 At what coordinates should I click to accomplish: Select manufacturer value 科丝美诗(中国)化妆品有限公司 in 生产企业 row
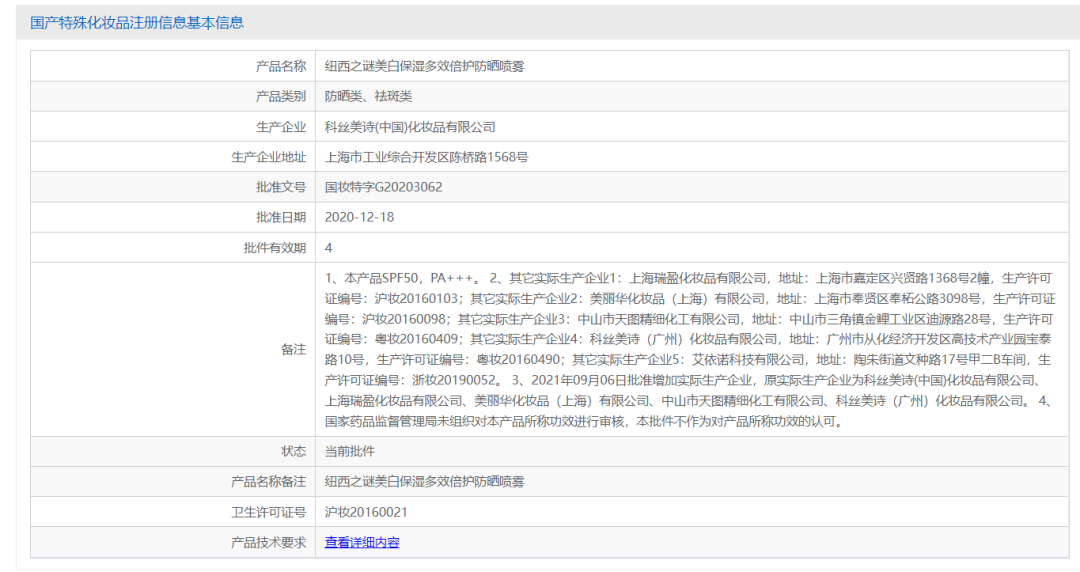click(410, 127)
